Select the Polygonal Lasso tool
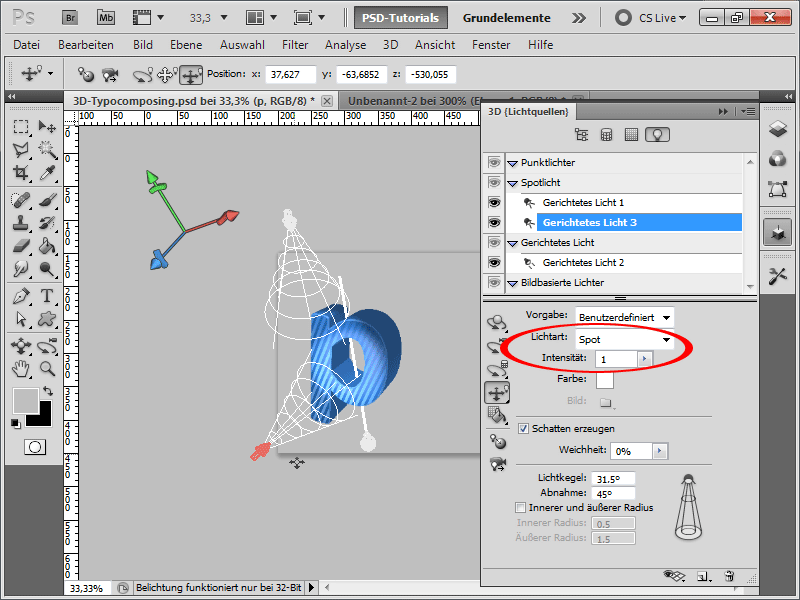Image resolution: width=800 pixels, height=600 pixels. [x=20, y=149]
